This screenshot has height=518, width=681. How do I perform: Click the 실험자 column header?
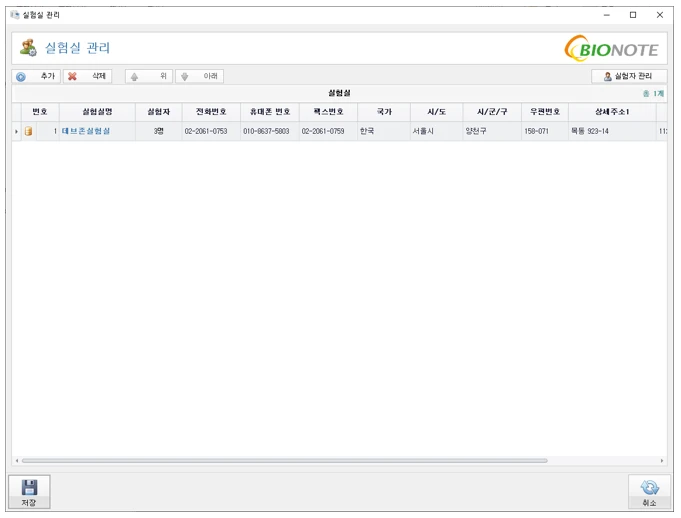click(159, 112)
